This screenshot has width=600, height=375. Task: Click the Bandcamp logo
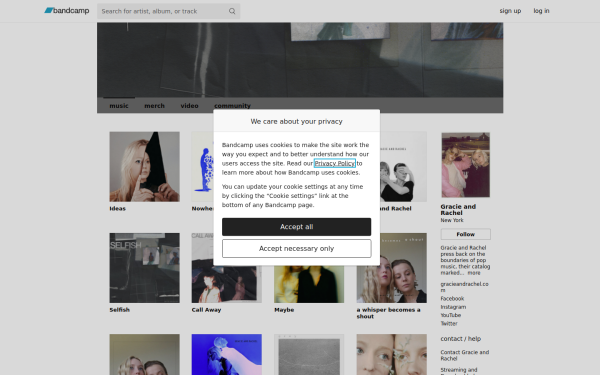67,11
